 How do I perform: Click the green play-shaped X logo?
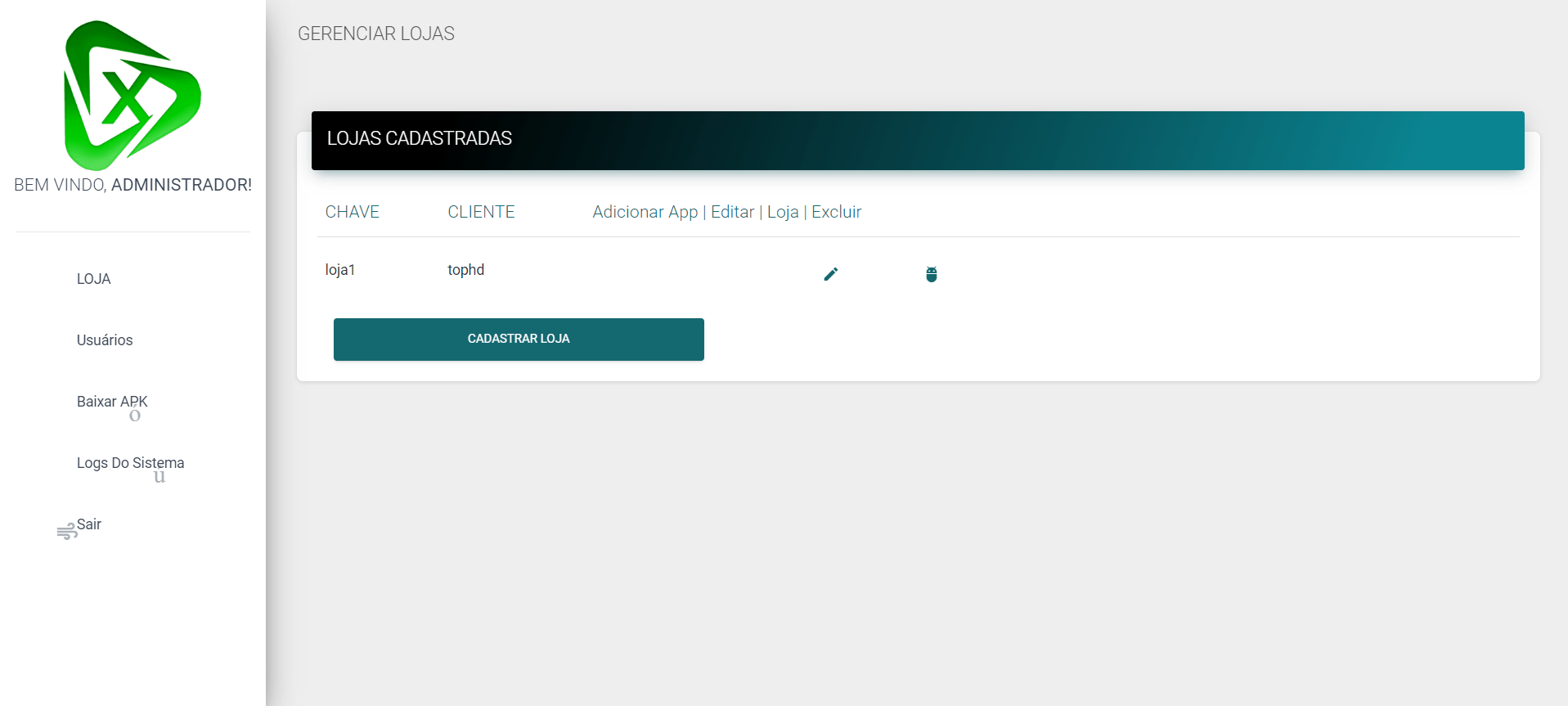132,95
